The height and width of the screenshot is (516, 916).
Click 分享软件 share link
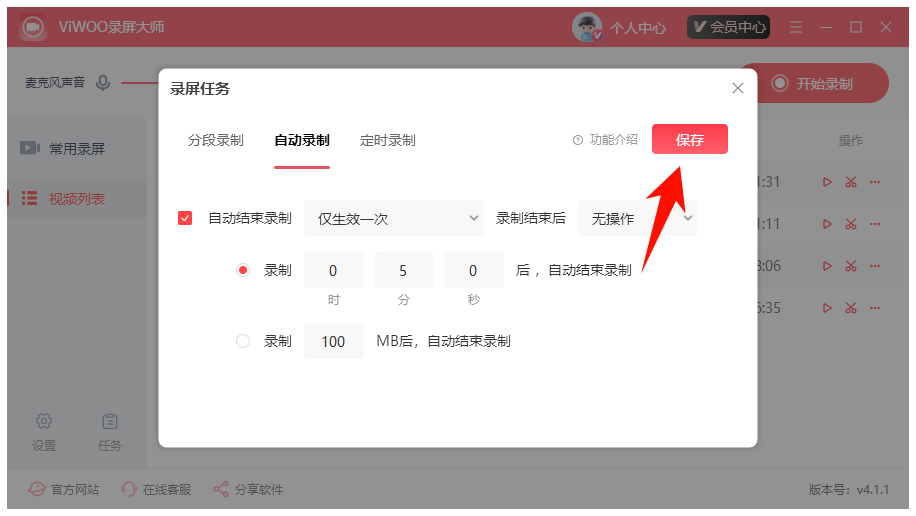tap(248, 489)
